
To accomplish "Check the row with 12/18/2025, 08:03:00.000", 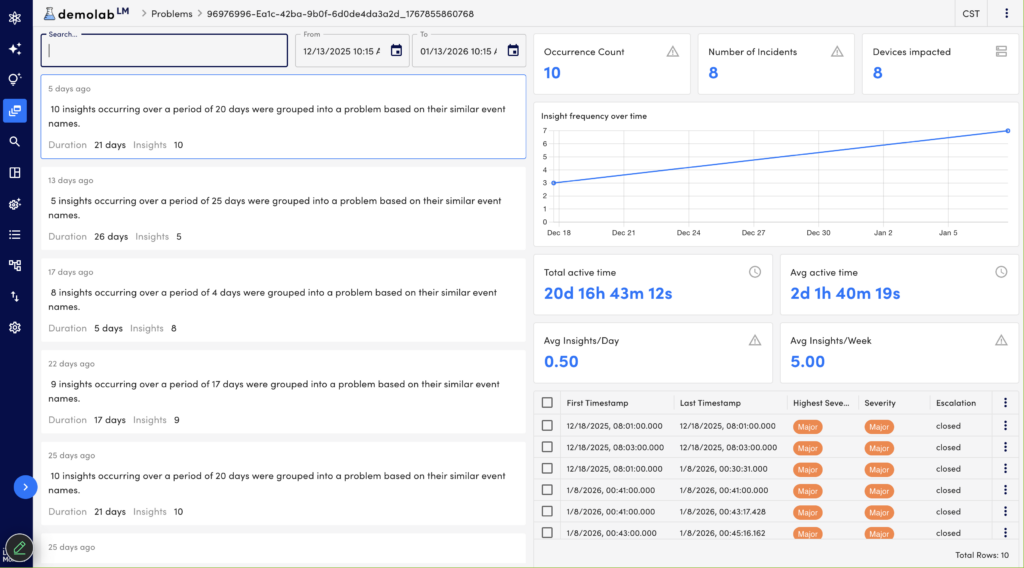I will click(x=547, y=447).
